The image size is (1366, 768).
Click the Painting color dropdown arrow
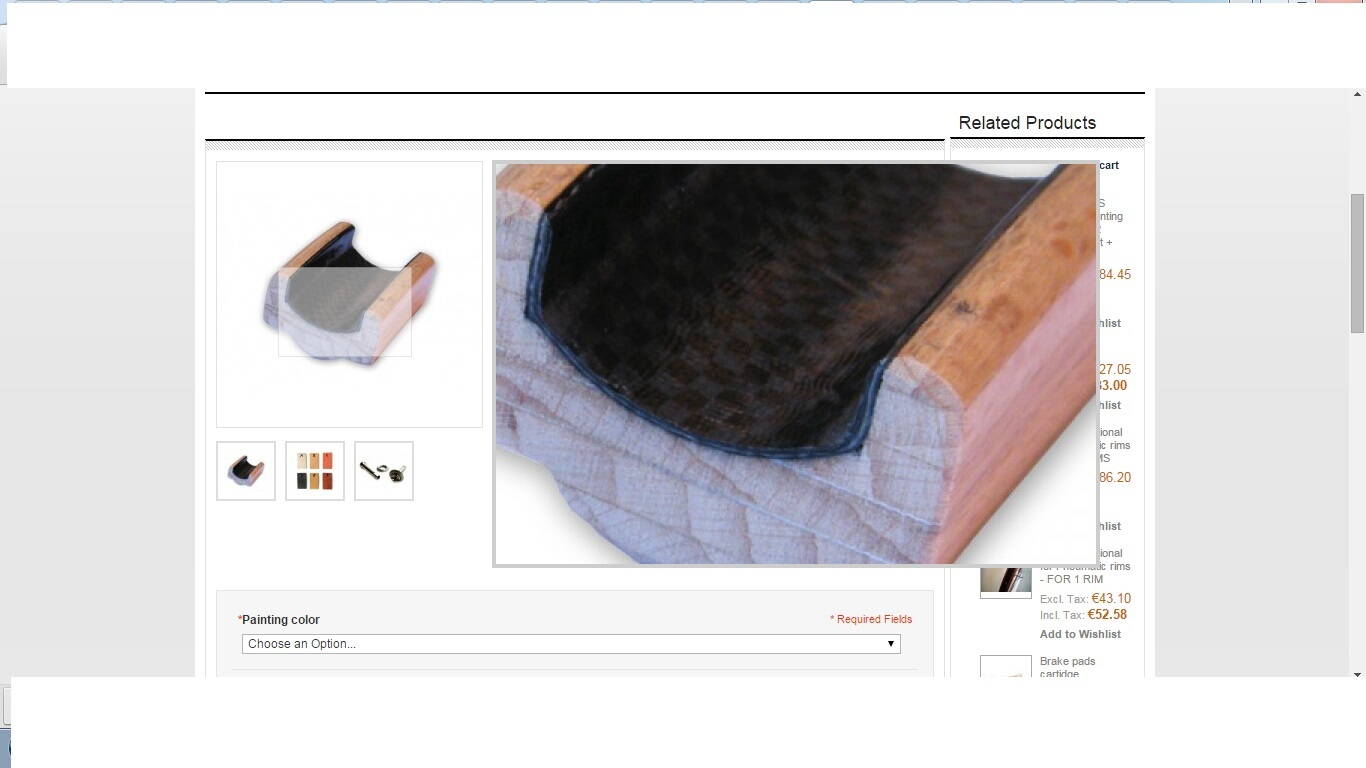[890, 644]
